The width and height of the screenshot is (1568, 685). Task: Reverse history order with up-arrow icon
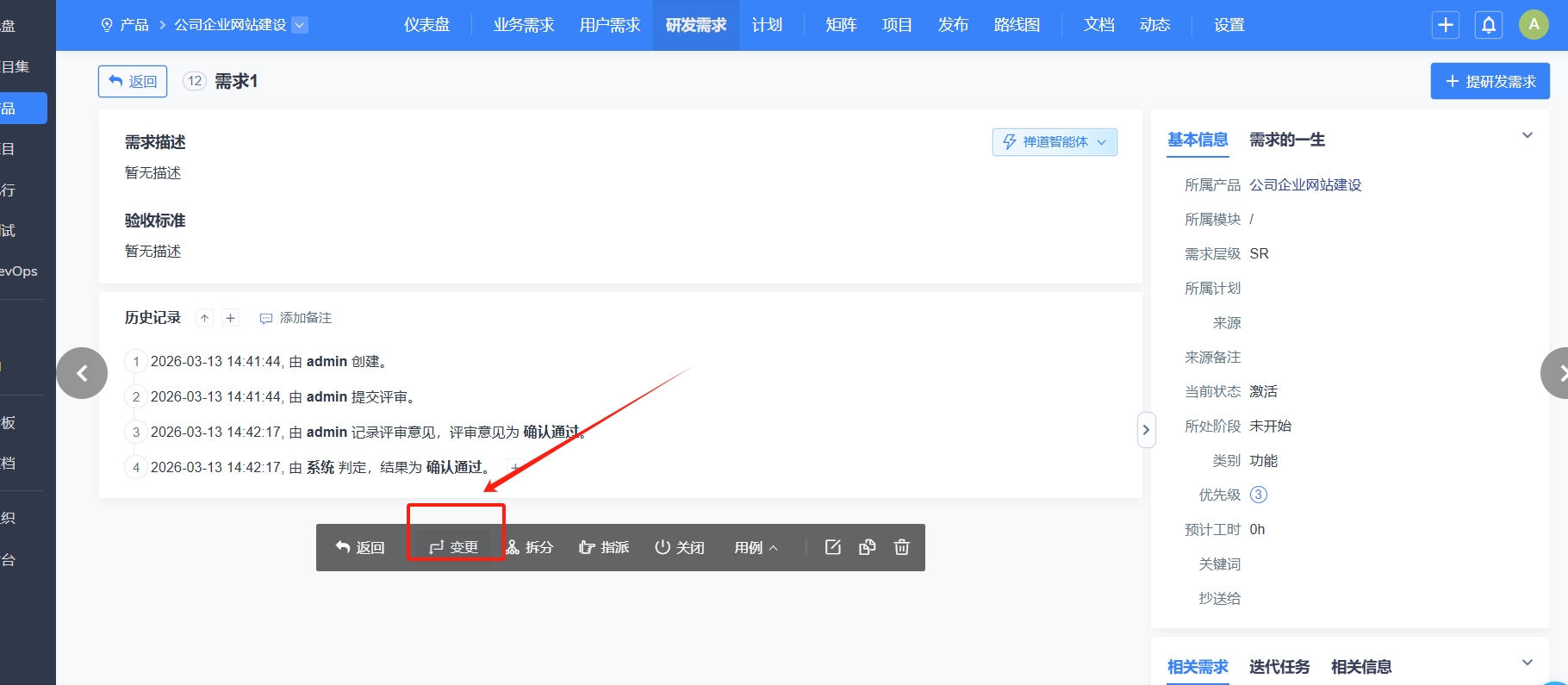point(204,318)
